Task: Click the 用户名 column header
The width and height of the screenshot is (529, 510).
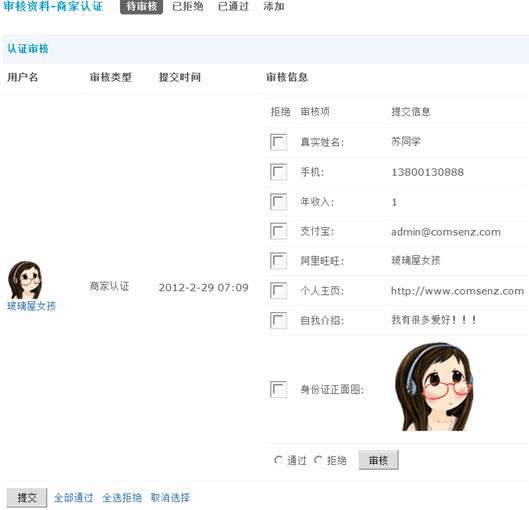Action: (23, 77)
